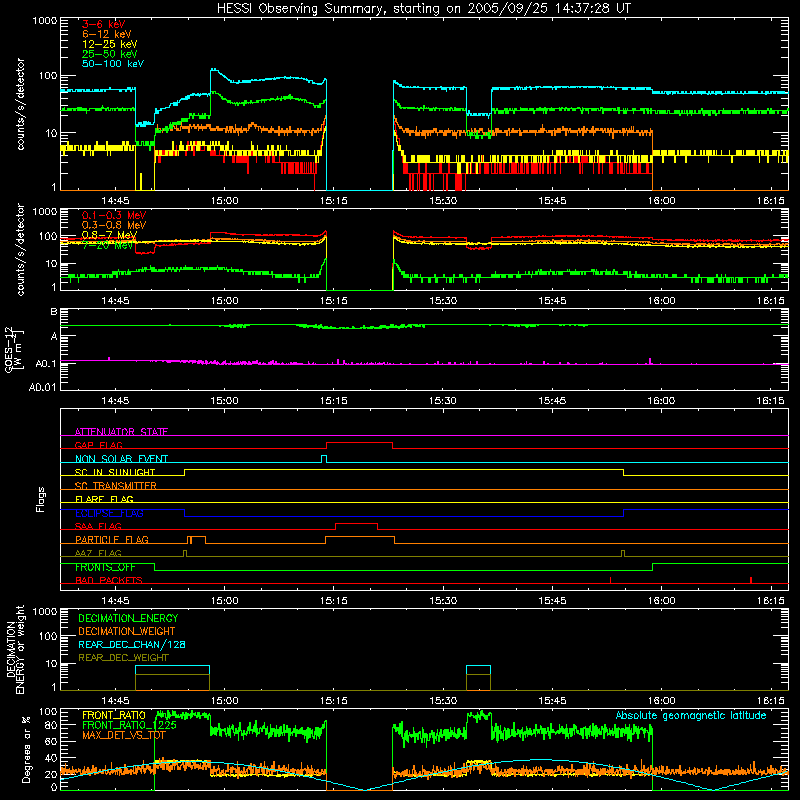Click the MAX_DET_VS_TOT legend label
Screen dimensions: 800x800
click(123, 735)
